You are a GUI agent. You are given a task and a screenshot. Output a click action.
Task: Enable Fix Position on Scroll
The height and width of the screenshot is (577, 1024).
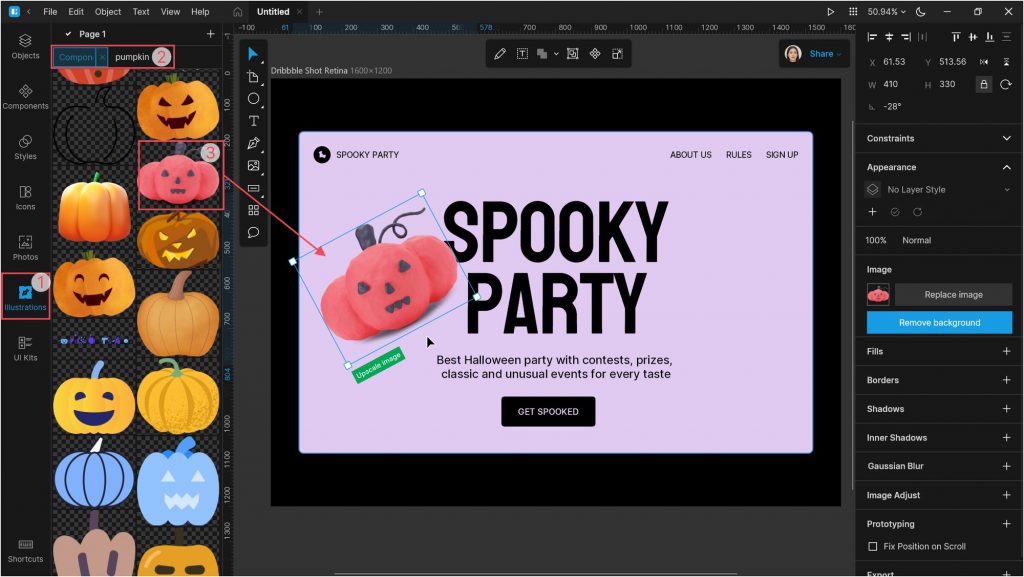coord(872,546)
